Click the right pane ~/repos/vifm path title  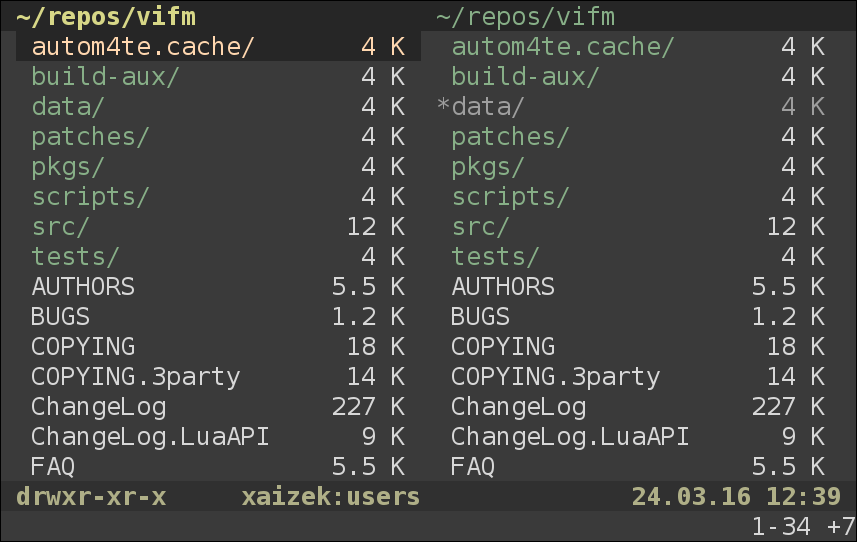(526, 17)
